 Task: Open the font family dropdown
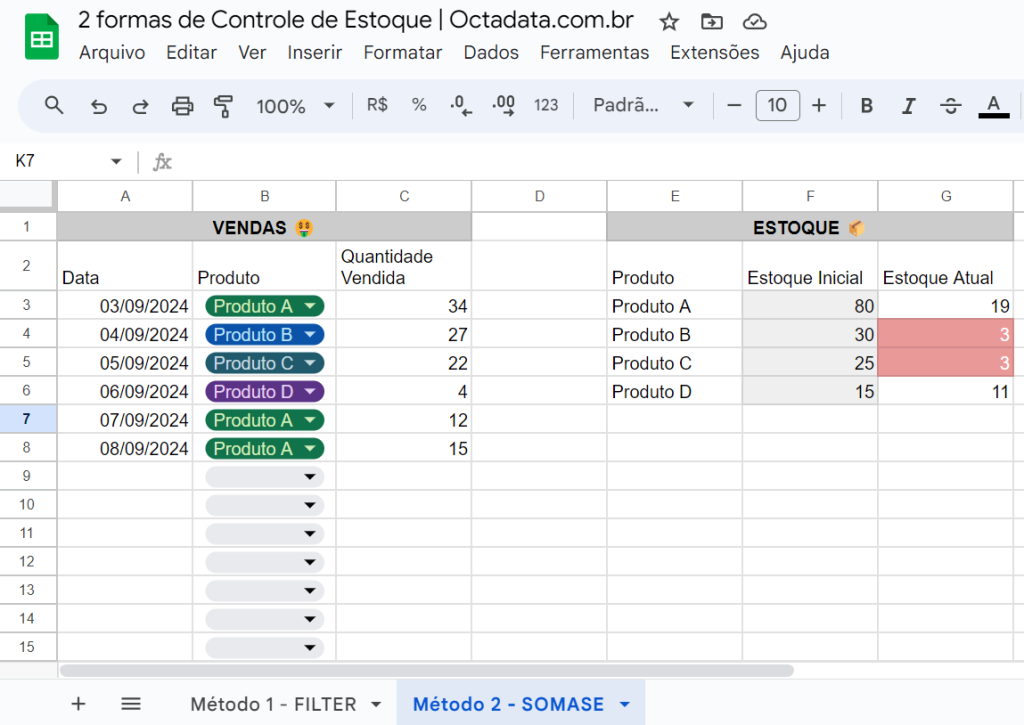click(643, 105)
